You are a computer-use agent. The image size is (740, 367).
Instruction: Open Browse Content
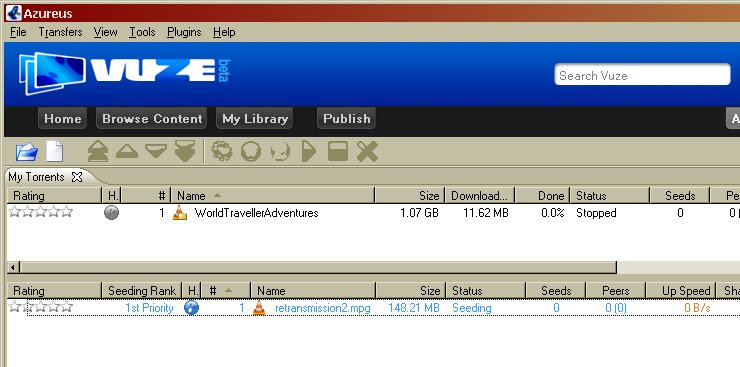click(x=152, y=118)
